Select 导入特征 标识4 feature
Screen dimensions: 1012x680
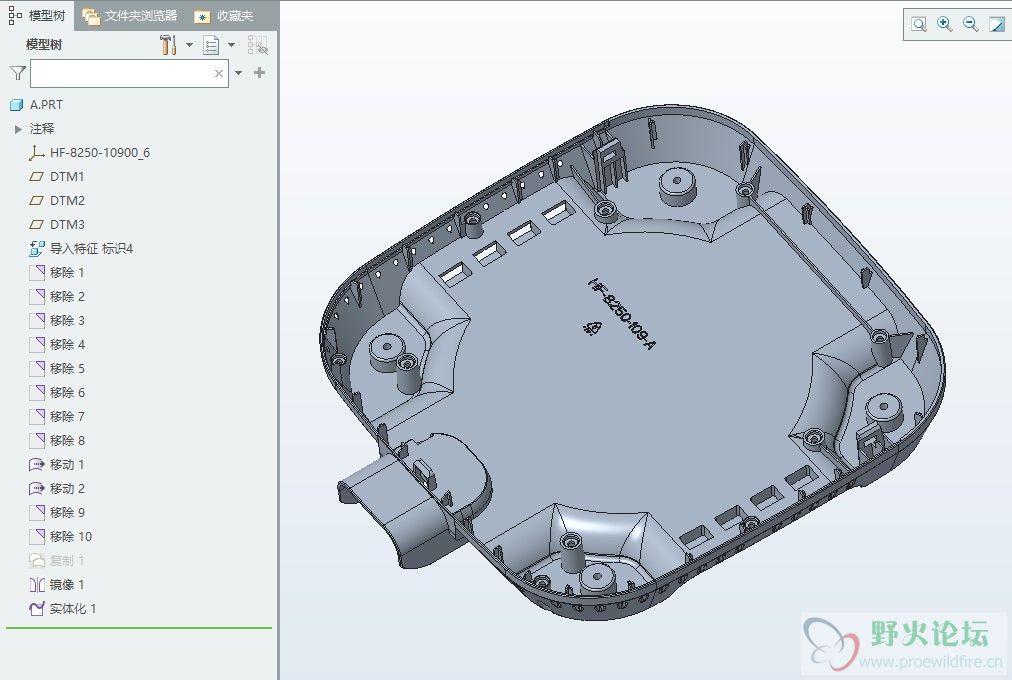[81, 248]
